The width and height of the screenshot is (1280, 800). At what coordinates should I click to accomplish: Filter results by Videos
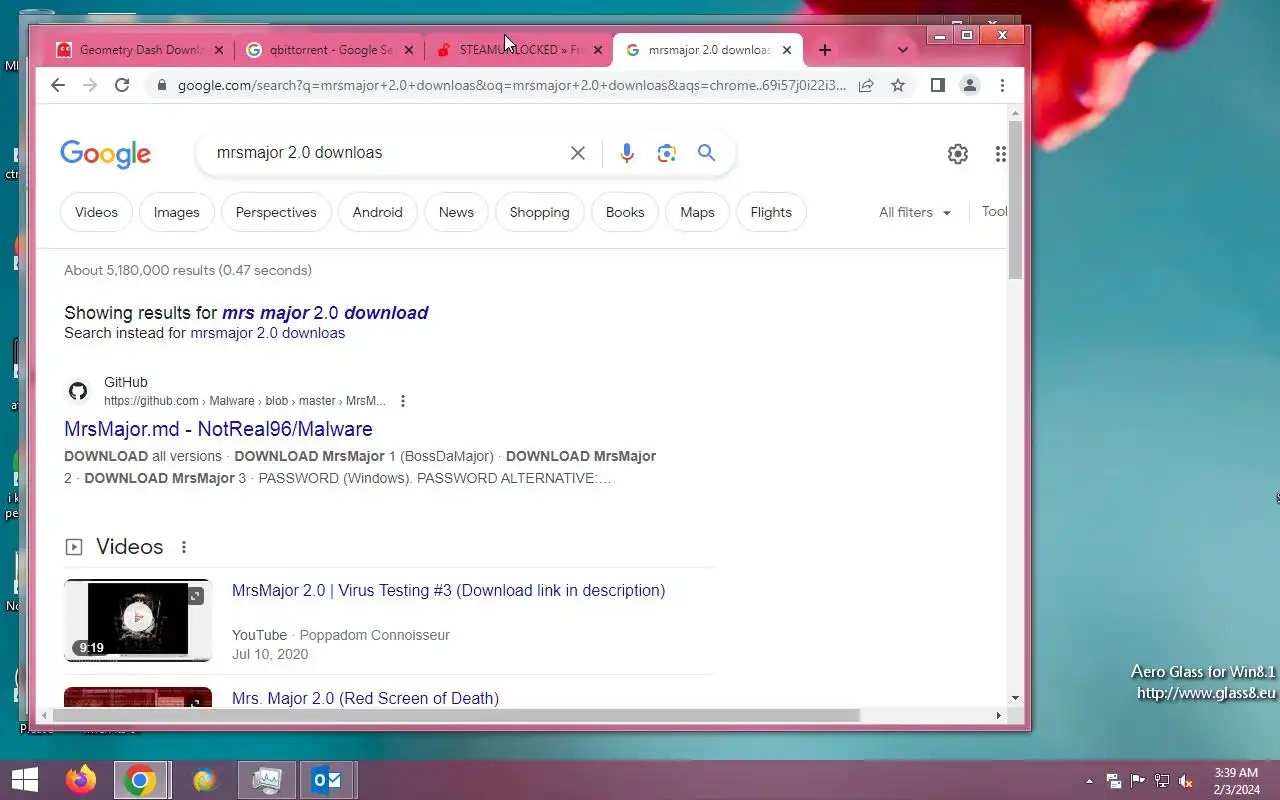pos(96,212)
